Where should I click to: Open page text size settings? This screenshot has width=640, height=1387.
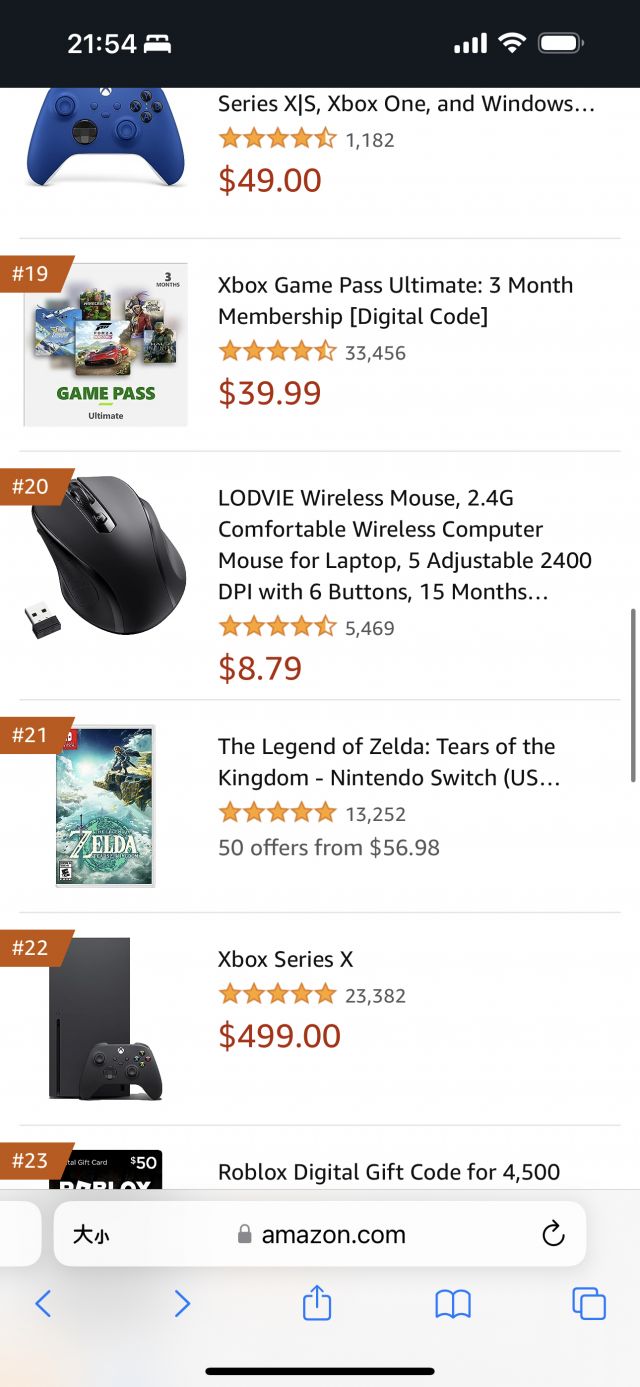[91, 1235]
